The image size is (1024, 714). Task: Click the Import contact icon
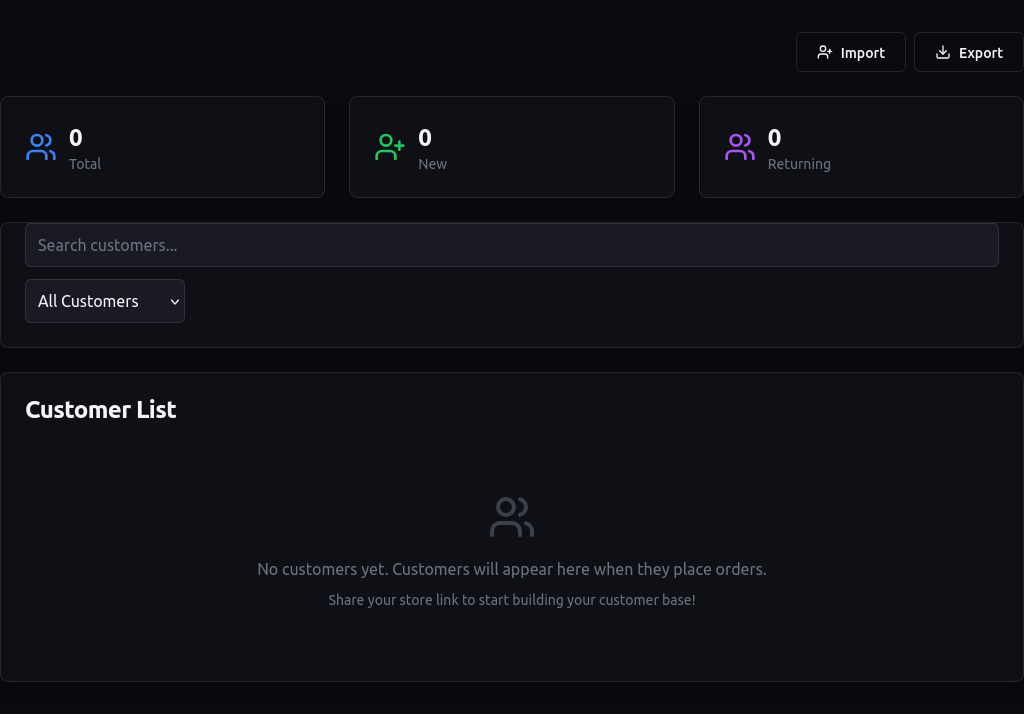(x=825, y=52)
